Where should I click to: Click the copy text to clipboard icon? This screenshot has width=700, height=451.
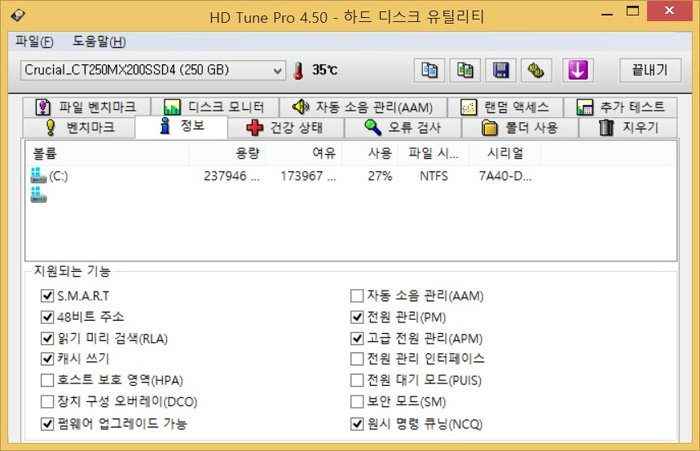click(429, 70)
